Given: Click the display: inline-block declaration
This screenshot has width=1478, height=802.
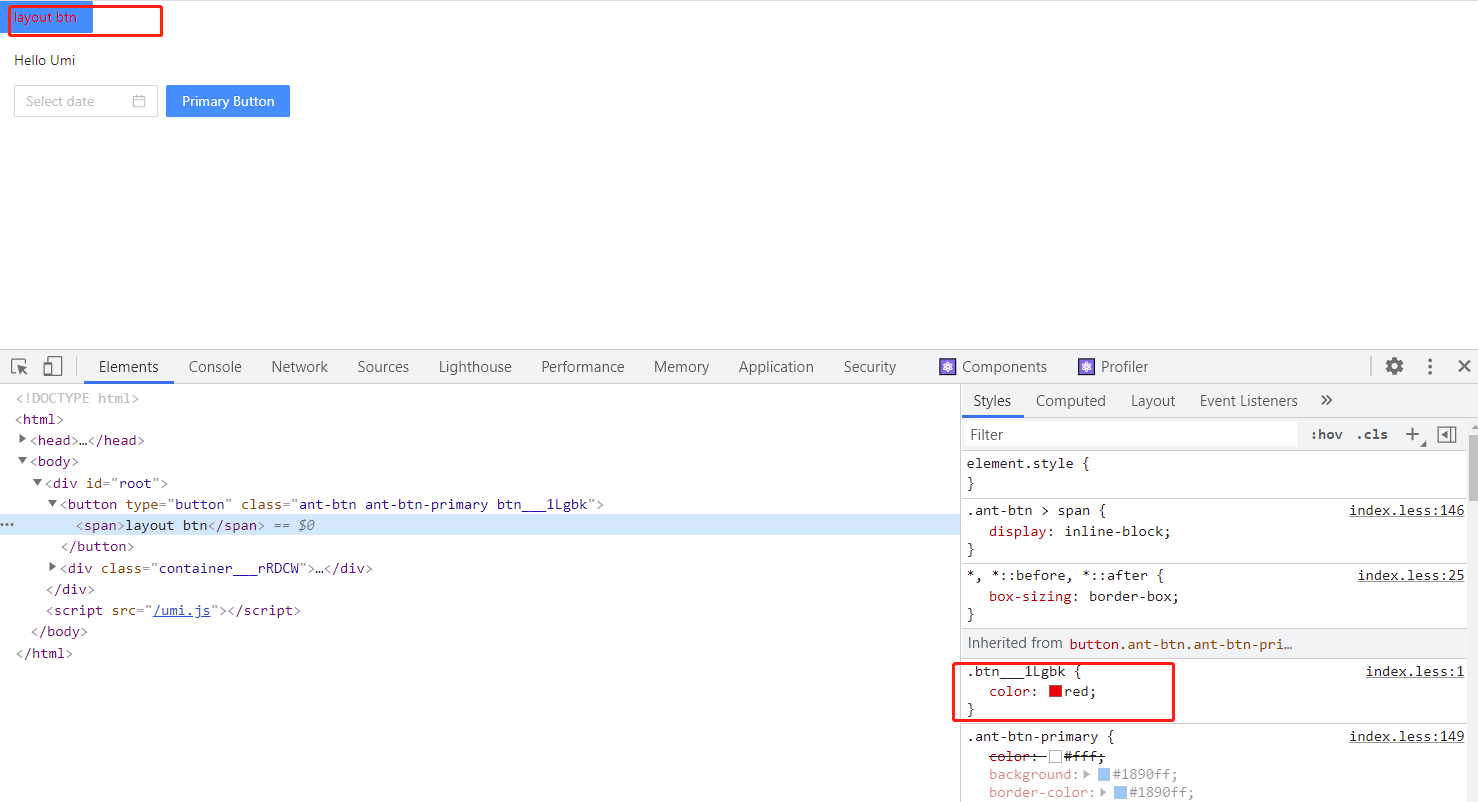Looking at the screenshot, I should coord(1080,531).
